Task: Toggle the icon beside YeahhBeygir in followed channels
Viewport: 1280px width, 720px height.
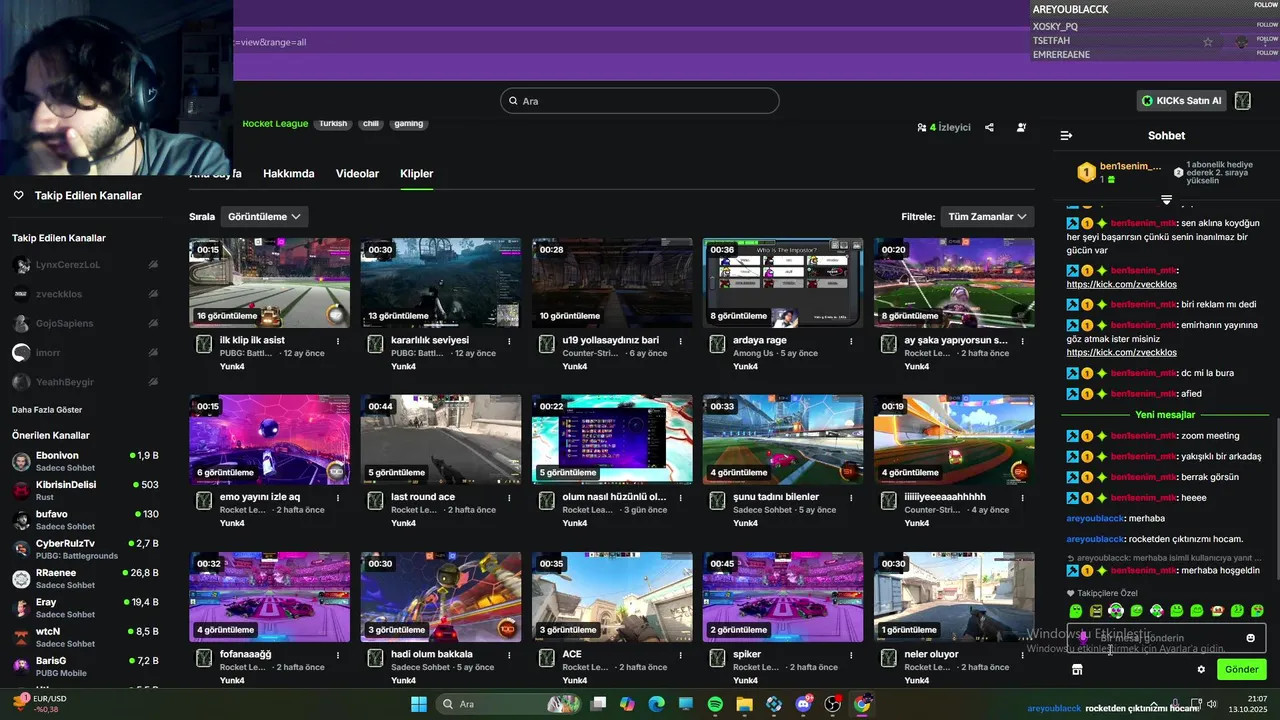Action: 153,382
